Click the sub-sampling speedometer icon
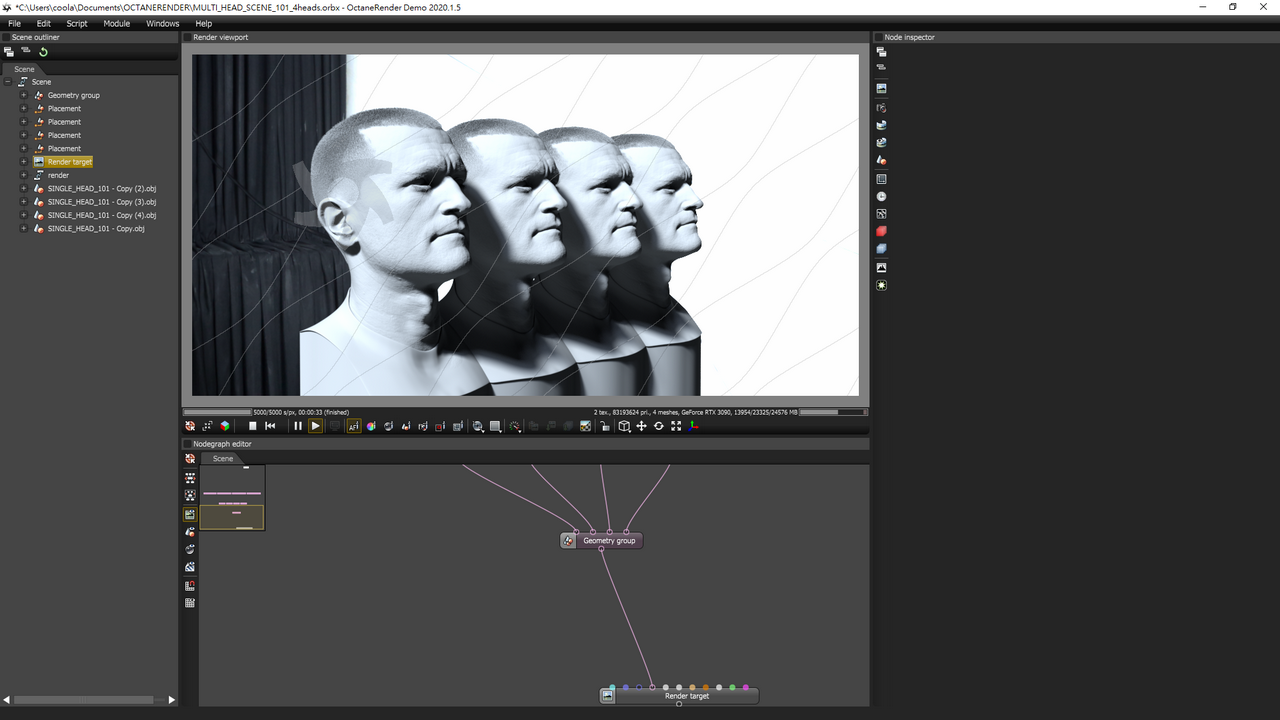 coord(514,426)
